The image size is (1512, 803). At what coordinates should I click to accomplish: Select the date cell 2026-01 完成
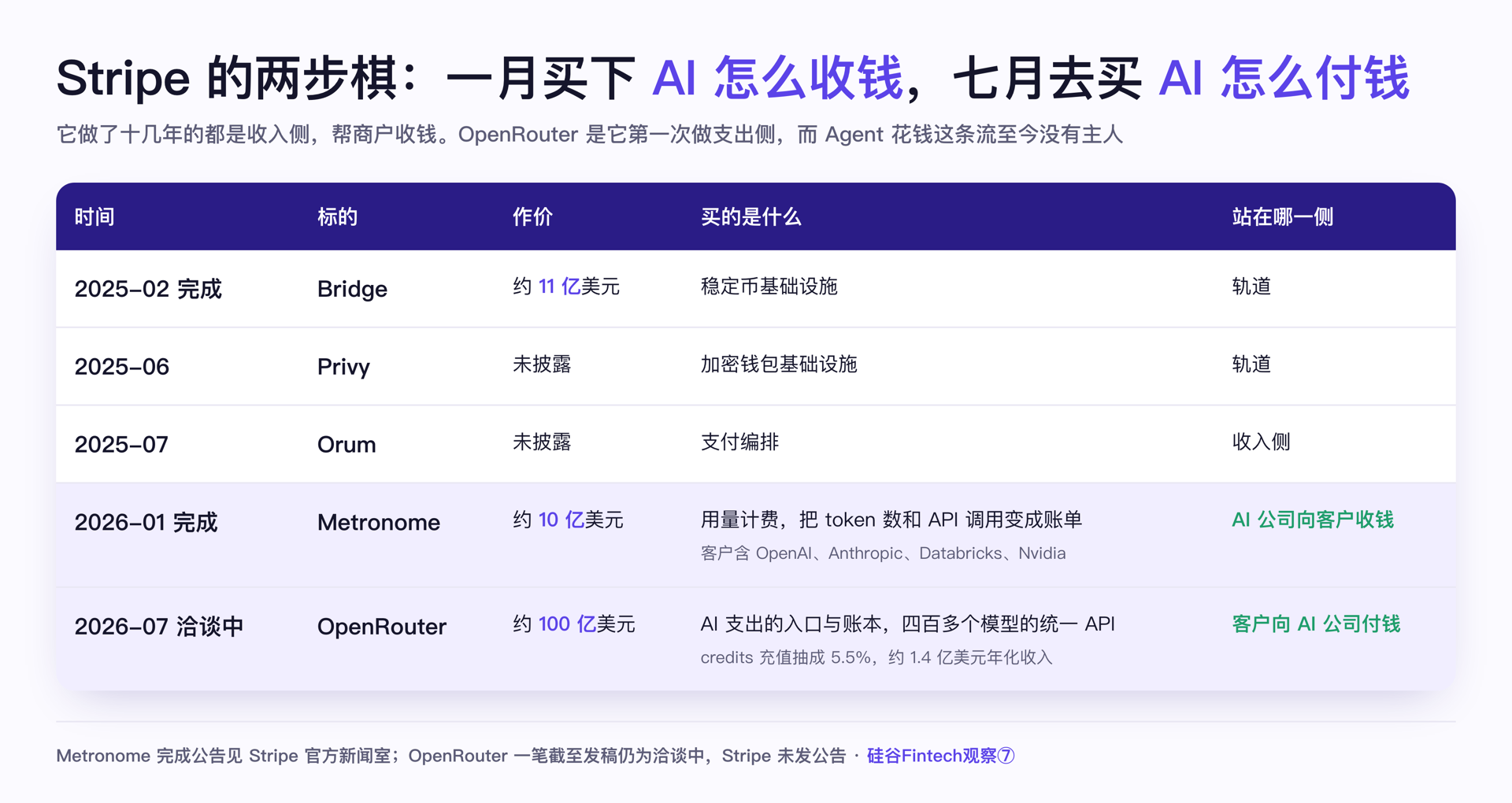pyautogui.click(x=146, y=523)
